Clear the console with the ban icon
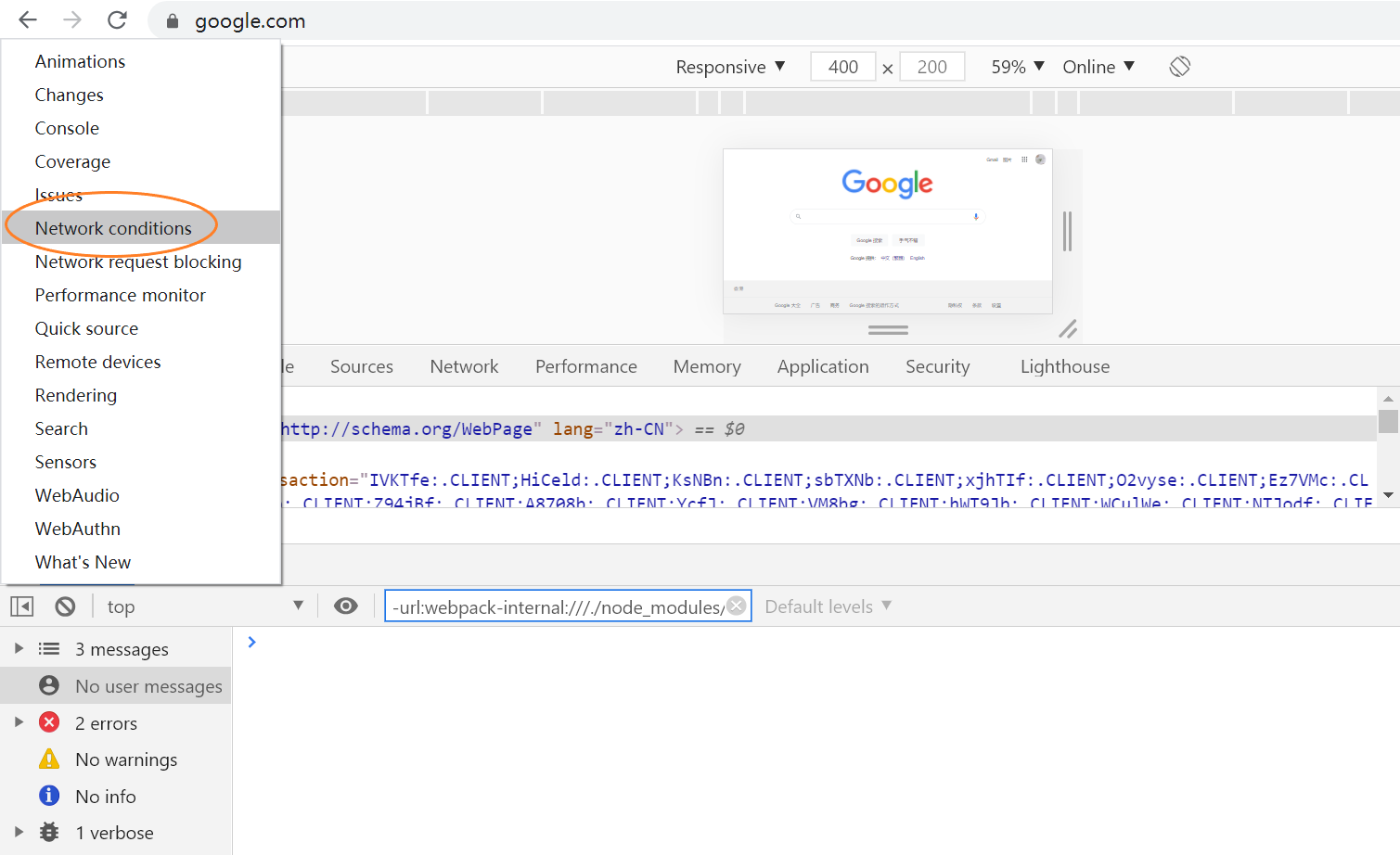Image resolution: width=1400 pixels, height=855 pixels. pyautogui.click(x=65, y=606)
